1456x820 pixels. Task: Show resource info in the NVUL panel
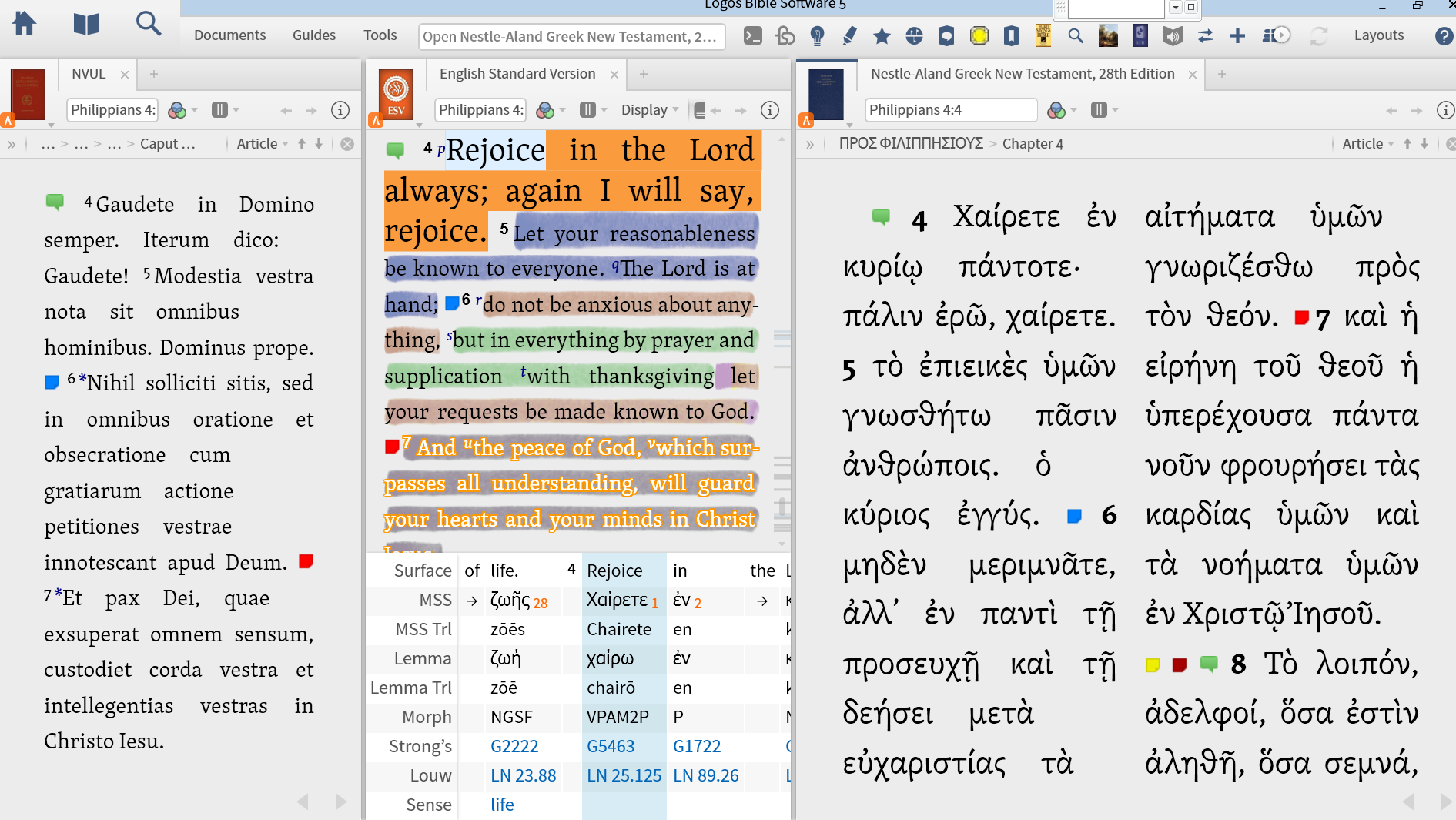(x=340, y=110)
